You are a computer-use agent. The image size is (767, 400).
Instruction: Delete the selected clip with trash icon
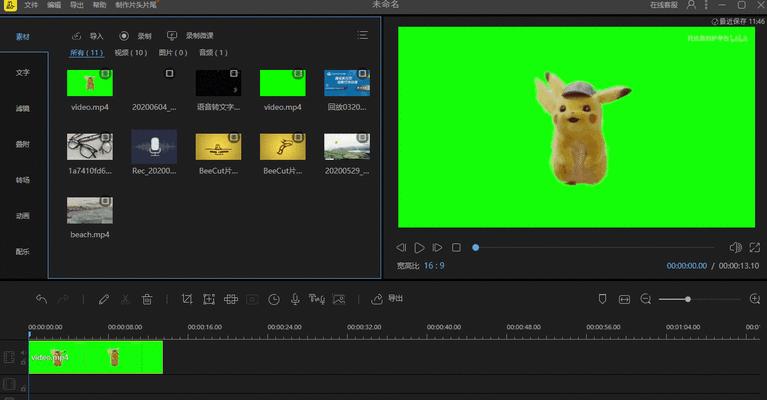click(147, 299)
